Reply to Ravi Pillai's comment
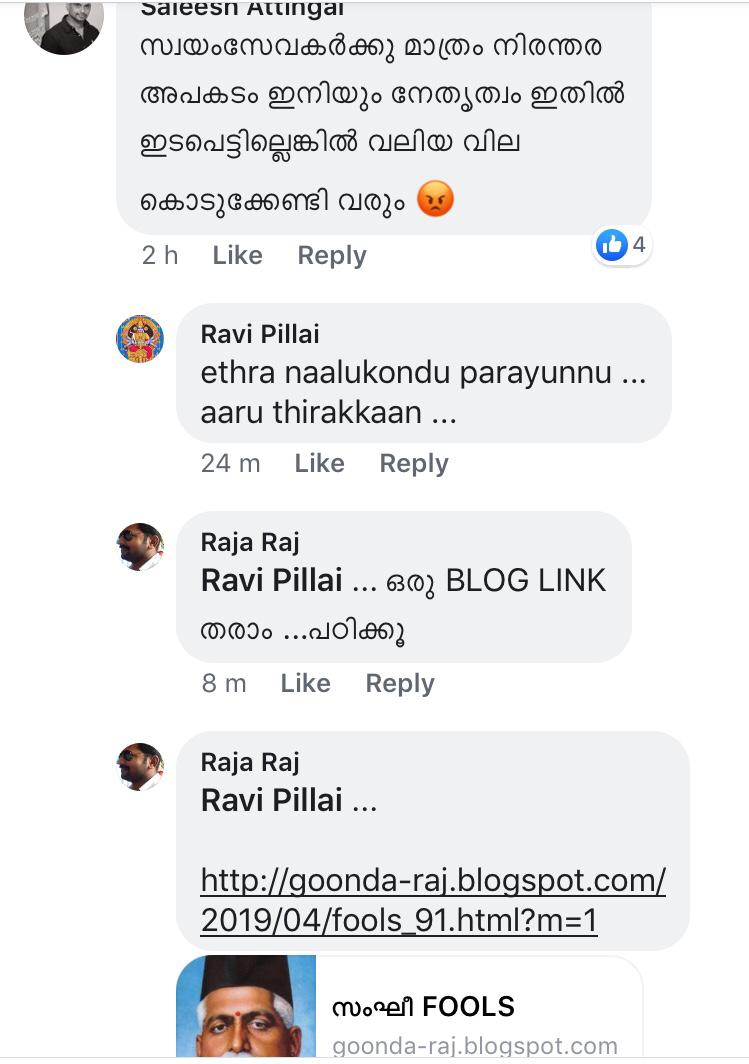Viewport: 749px width, 1064px height. pyautogui.click(x=414, y=463)
